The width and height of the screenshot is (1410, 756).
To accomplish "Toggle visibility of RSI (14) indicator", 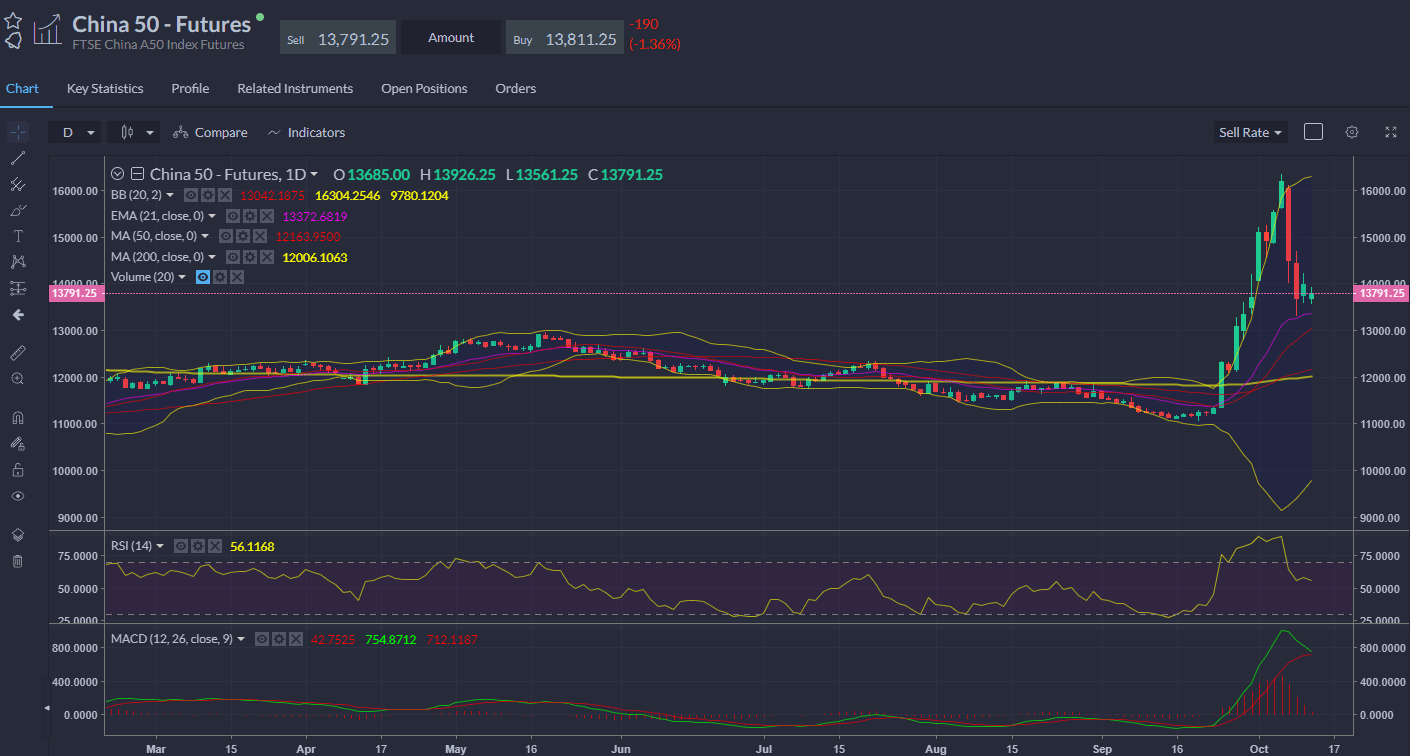I will tap(181, 546).
